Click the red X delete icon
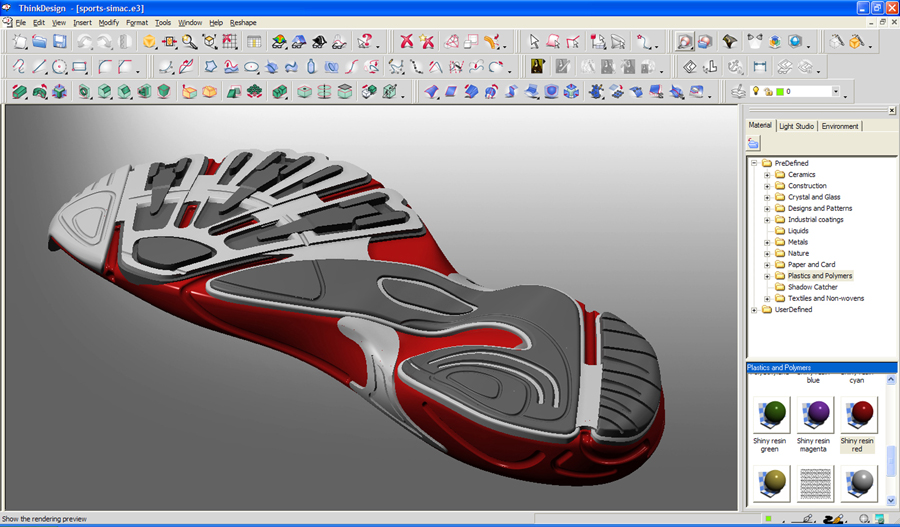The image size is (900, 527). [x=406, y=41]
